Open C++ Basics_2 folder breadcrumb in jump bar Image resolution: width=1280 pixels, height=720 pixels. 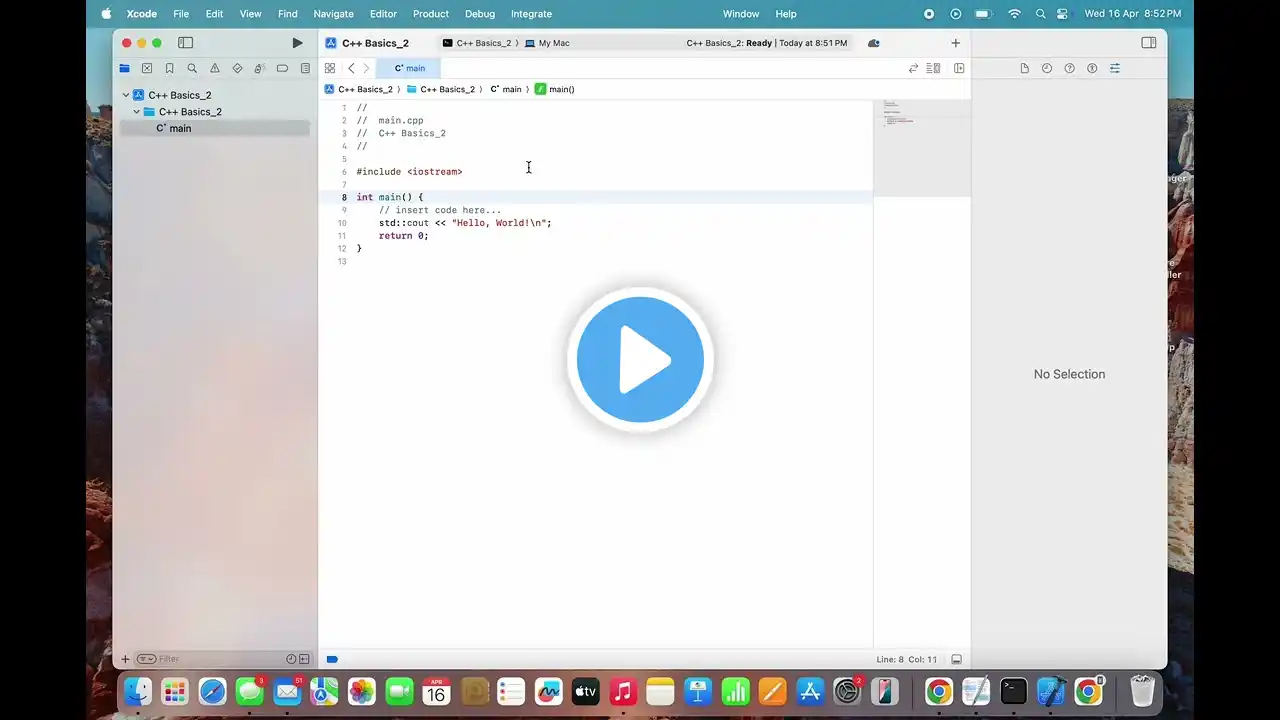click(x=441, y=89)
